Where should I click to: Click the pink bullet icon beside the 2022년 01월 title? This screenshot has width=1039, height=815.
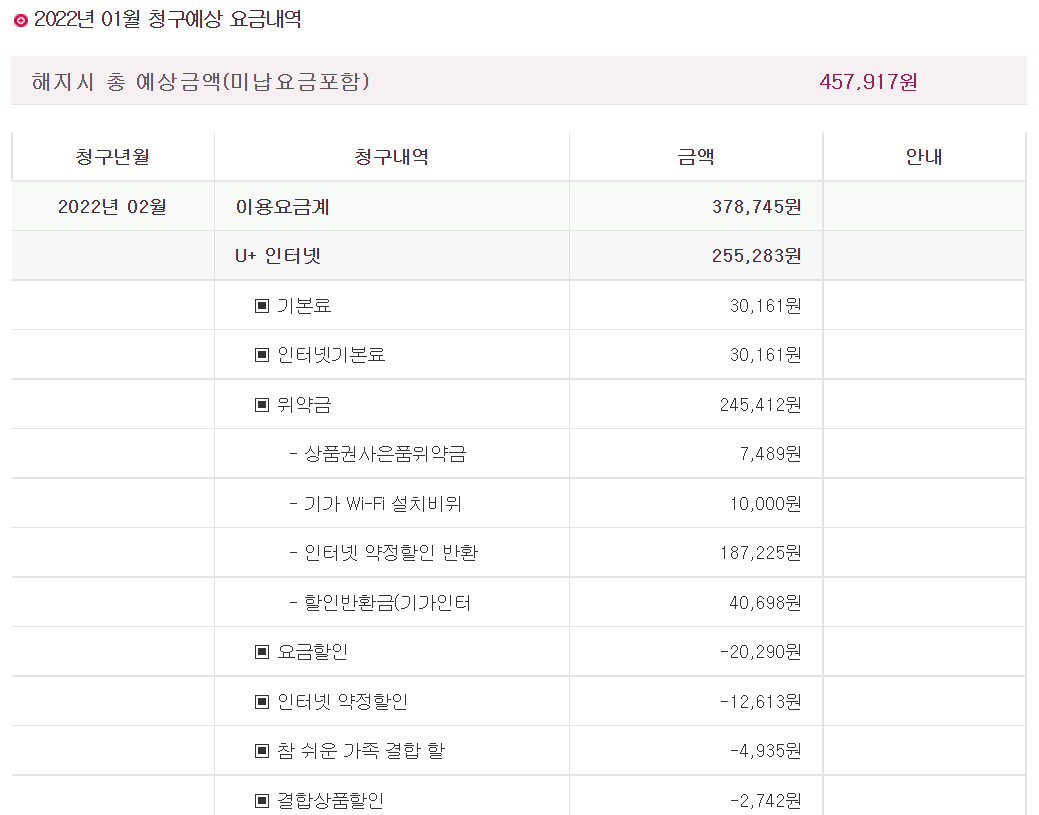coord(20,20)
